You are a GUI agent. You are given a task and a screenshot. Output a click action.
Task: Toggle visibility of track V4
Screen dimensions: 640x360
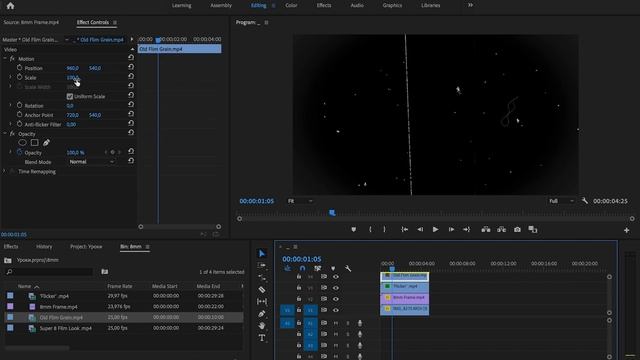pos(336,277)
